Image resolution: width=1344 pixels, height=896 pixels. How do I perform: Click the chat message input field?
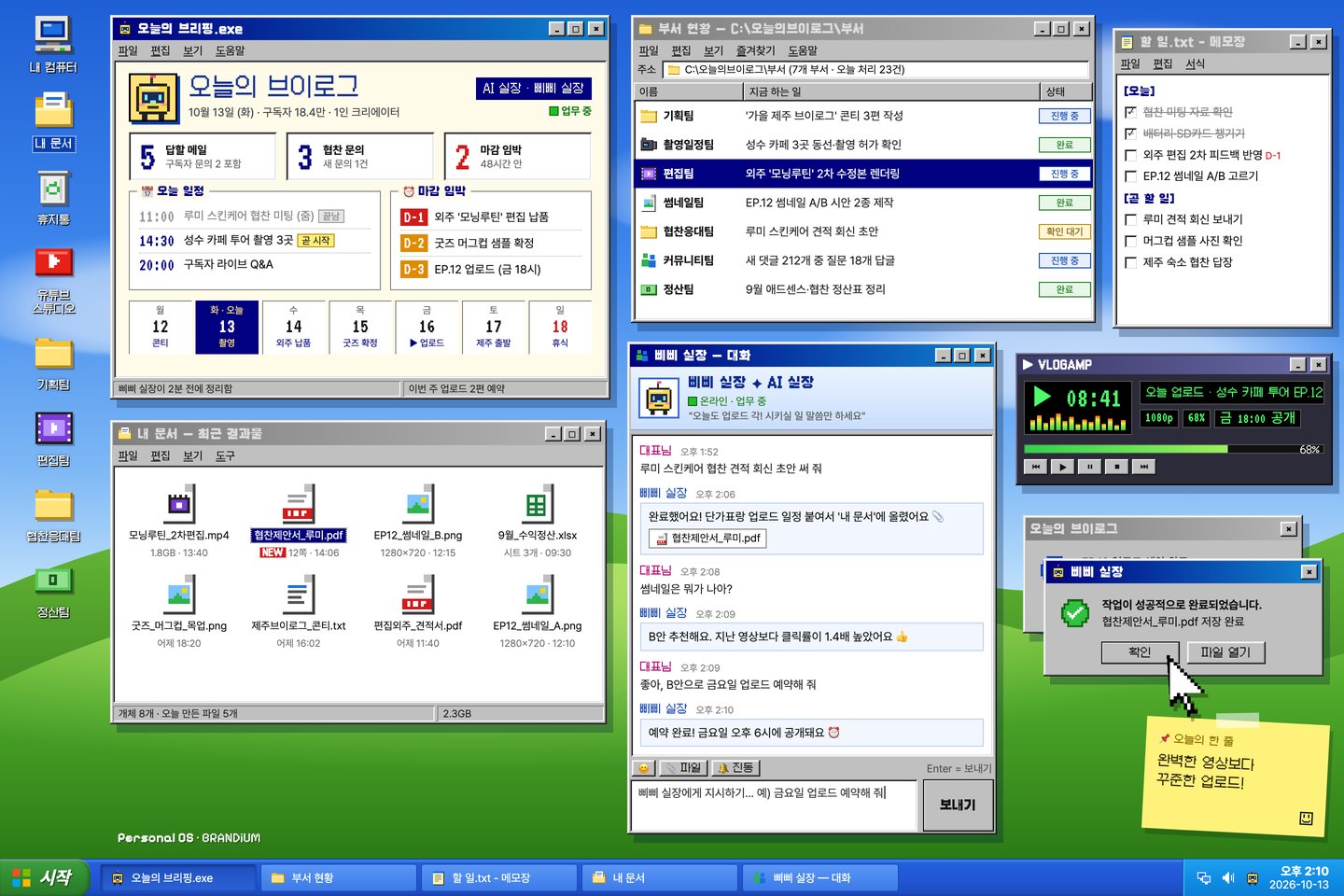point(775,805)
